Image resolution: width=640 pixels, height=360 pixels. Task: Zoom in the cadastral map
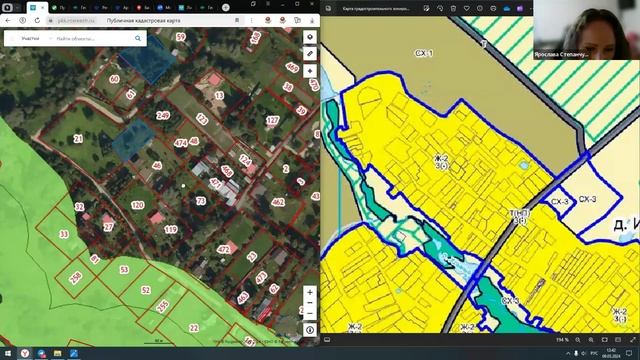pyautogui.click(x=310, y=292)
